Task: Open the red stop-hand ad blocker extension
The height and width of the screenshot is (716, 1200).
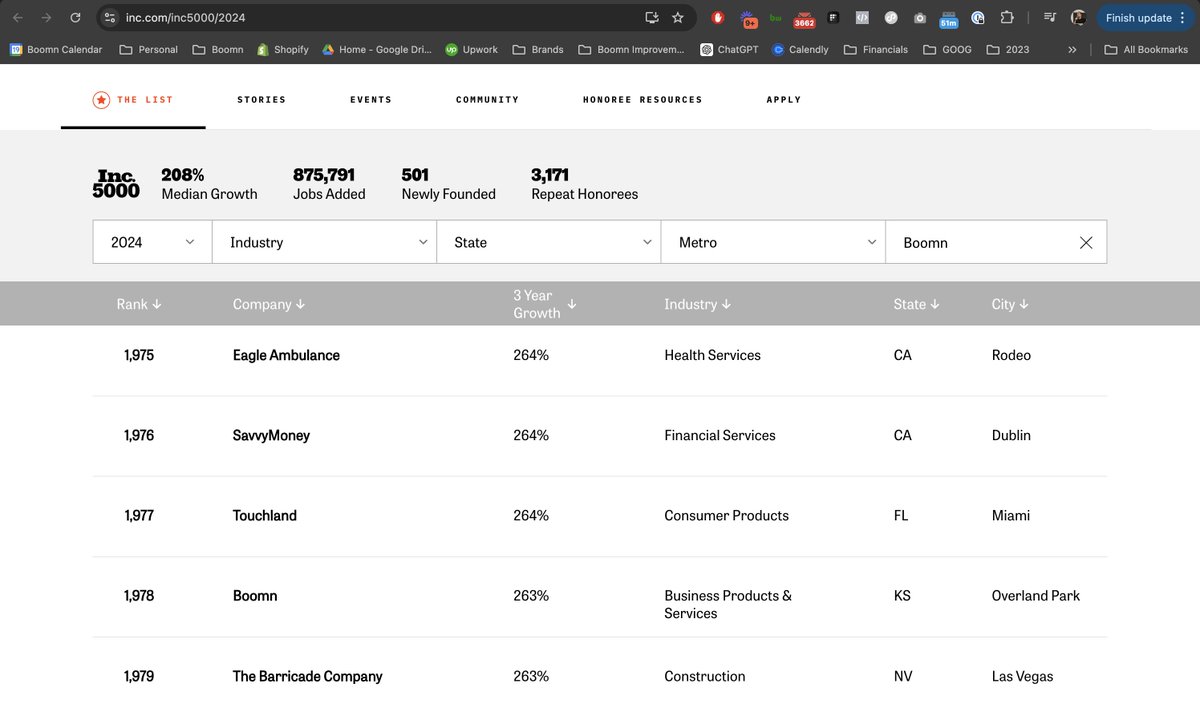Action: click(x=718, y=18)
